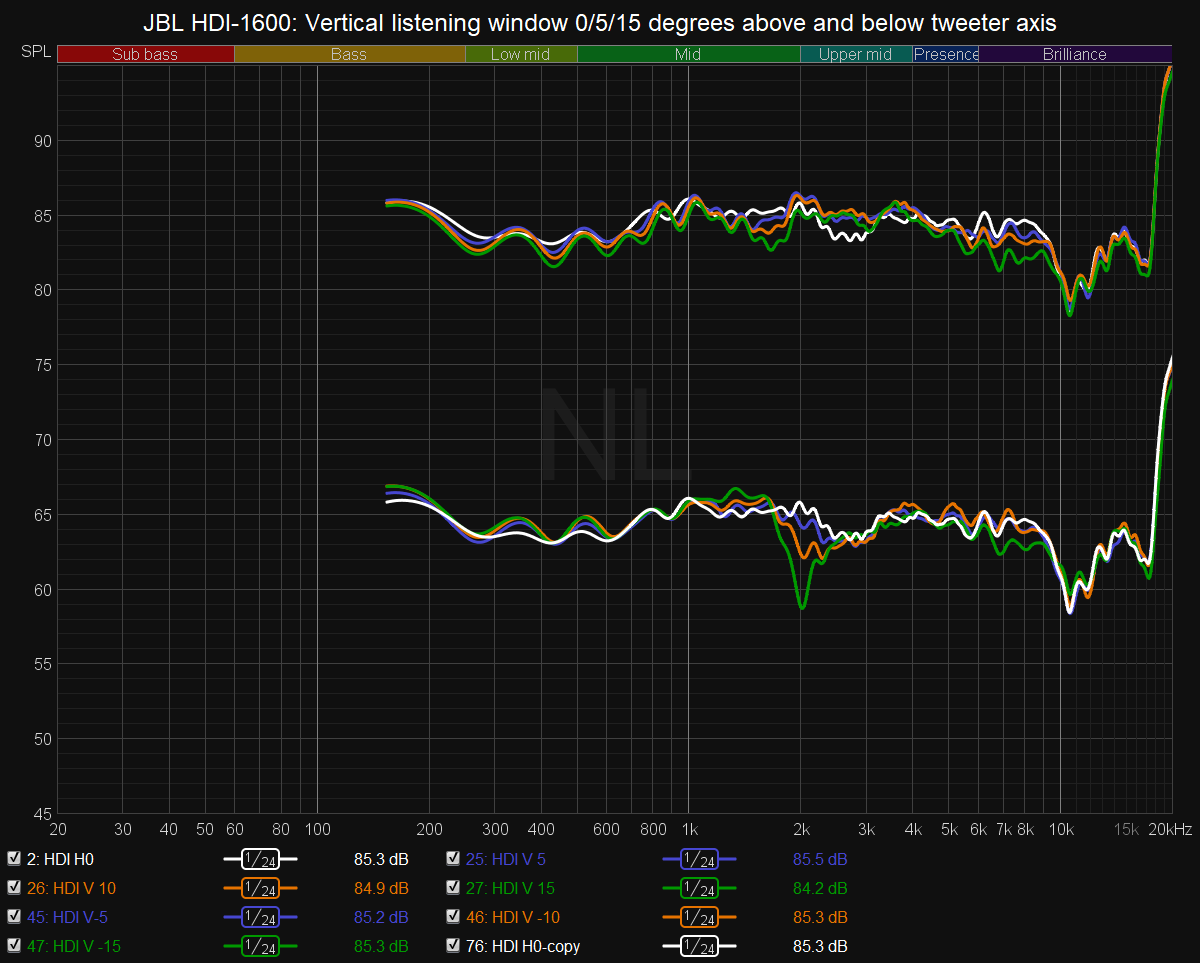
Task: Select the "84.2 dB" value
Action: pos(820,888)
